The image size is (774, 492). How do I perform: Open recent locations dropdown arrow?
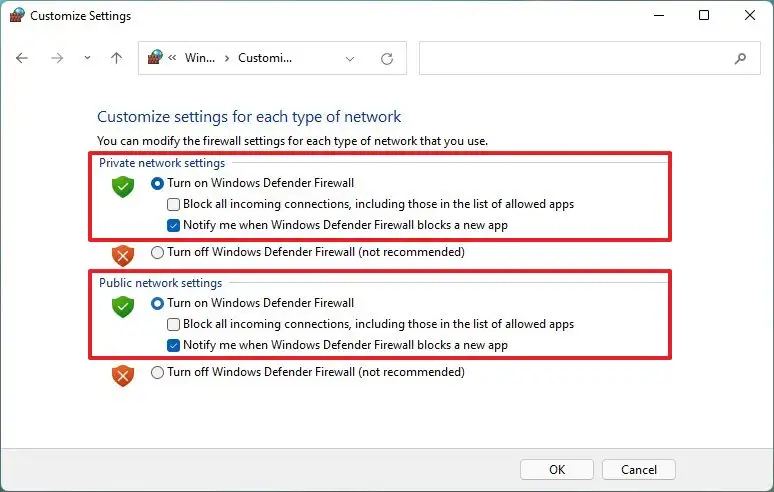tap(87, 58)
